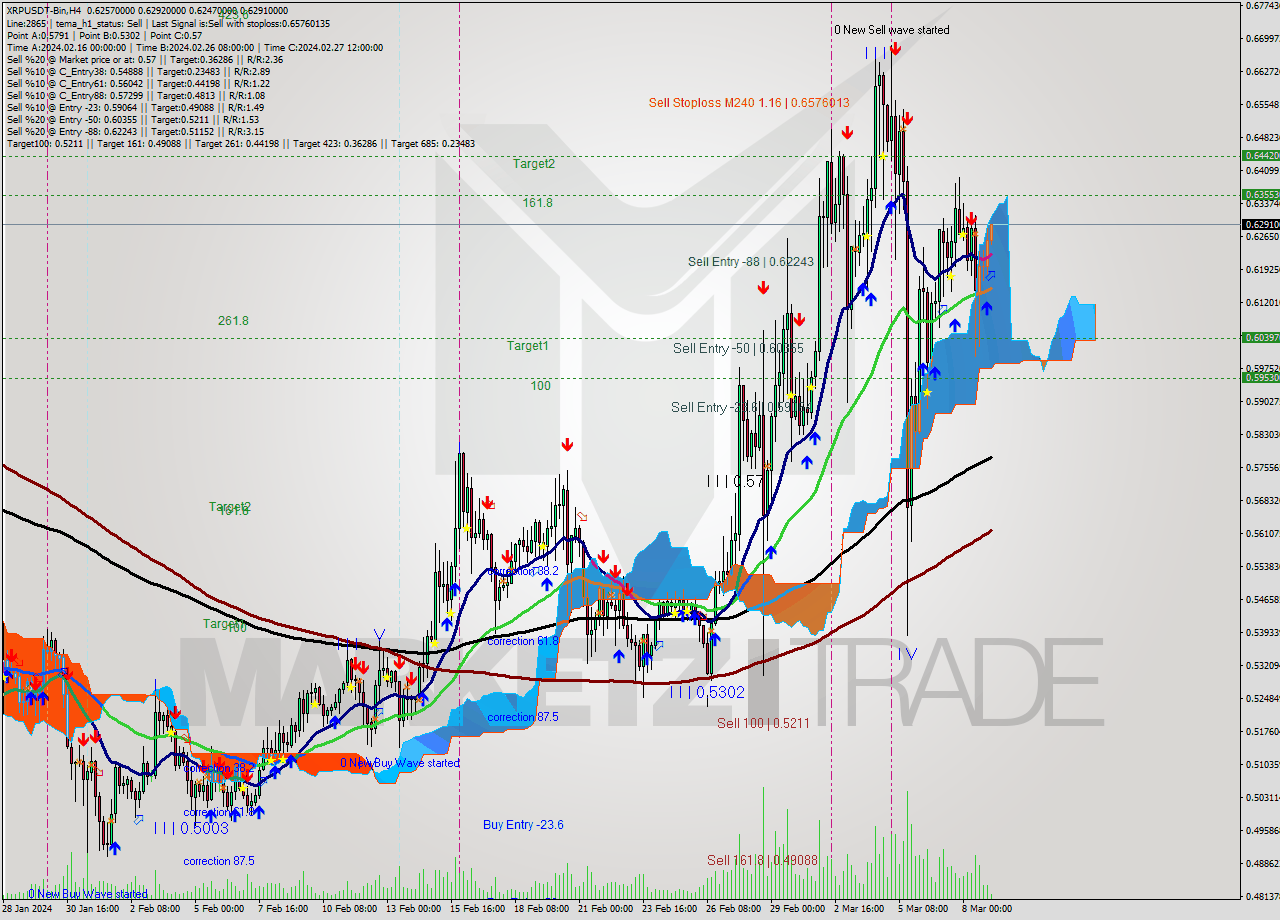The height and width of the screenshot is (920, 1280).
Task: Click the 'Target100: 0.5211 || Target 161' summary line
Action: (240, 143)
